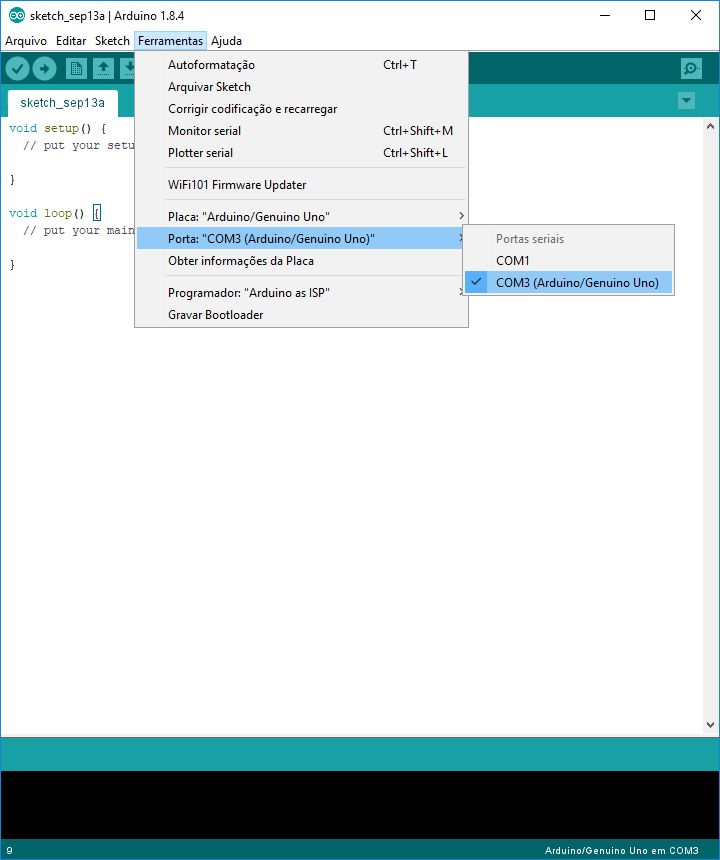Click the Portas seriais header label
The width and height of the screenshot is (720, 860).
pyautogui.click(x=530, y=239)
